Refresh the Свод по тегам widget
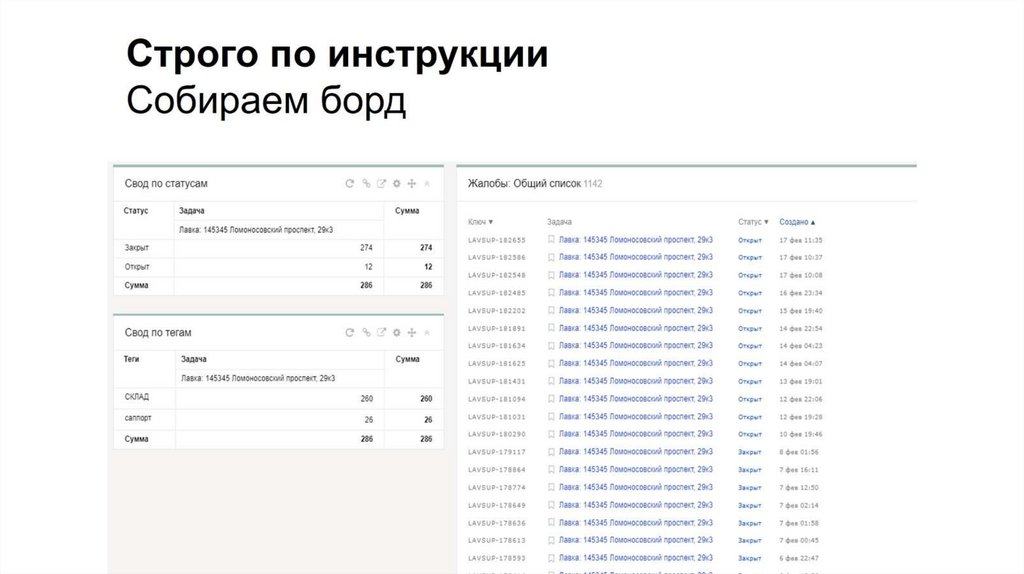Image resolution: width=1024 pixels, height=574 pixels. pyautogui.click(x=350, y=333)
